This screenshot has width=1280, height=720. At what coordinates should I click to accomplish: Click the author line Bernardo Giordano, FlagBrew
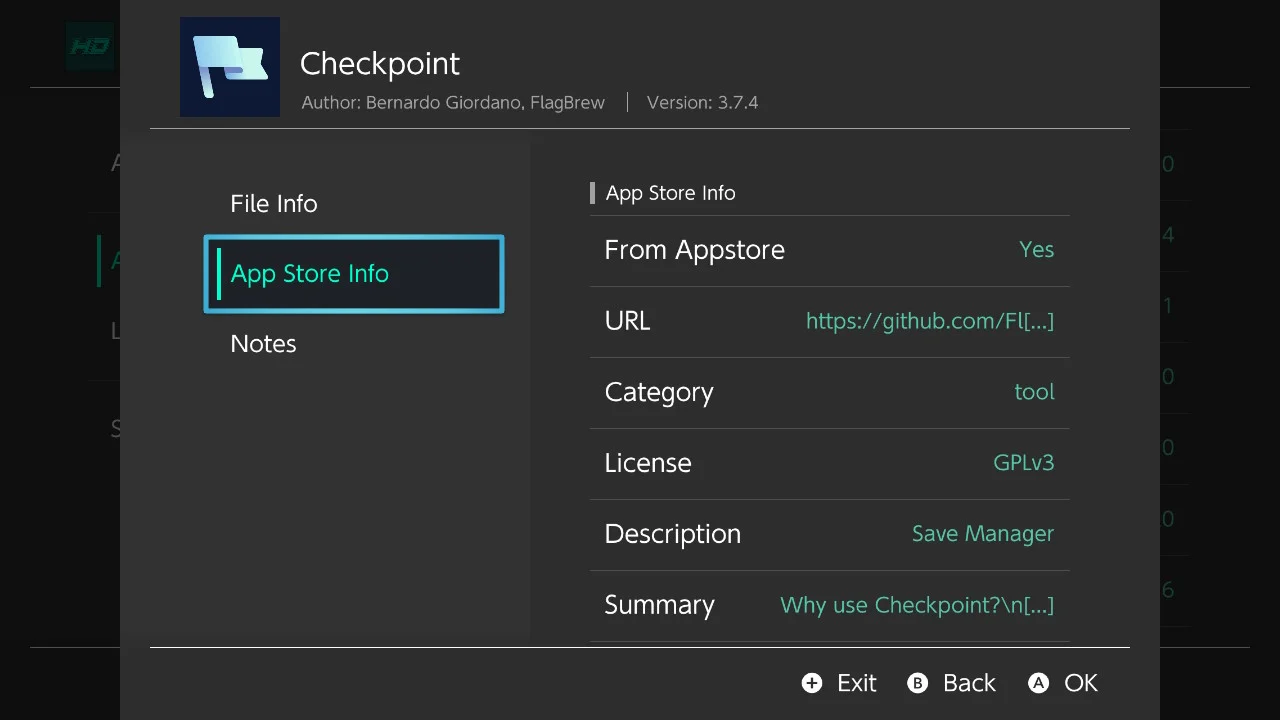coord(453,102)
